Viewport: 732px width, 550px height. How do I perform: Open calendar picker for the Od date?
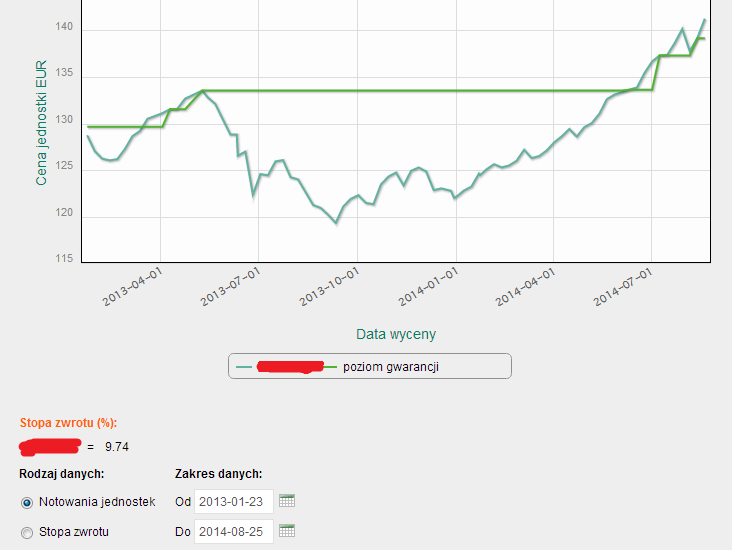coord(287,501)
